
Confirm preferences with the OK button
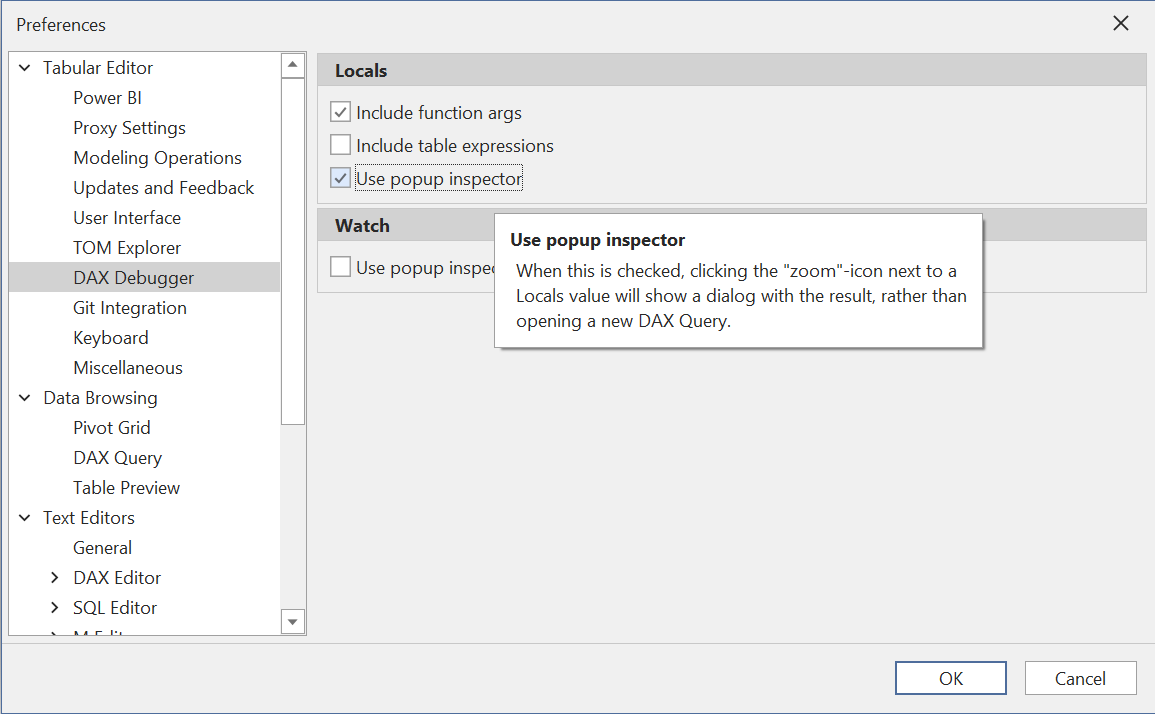(x=950, y=677)
